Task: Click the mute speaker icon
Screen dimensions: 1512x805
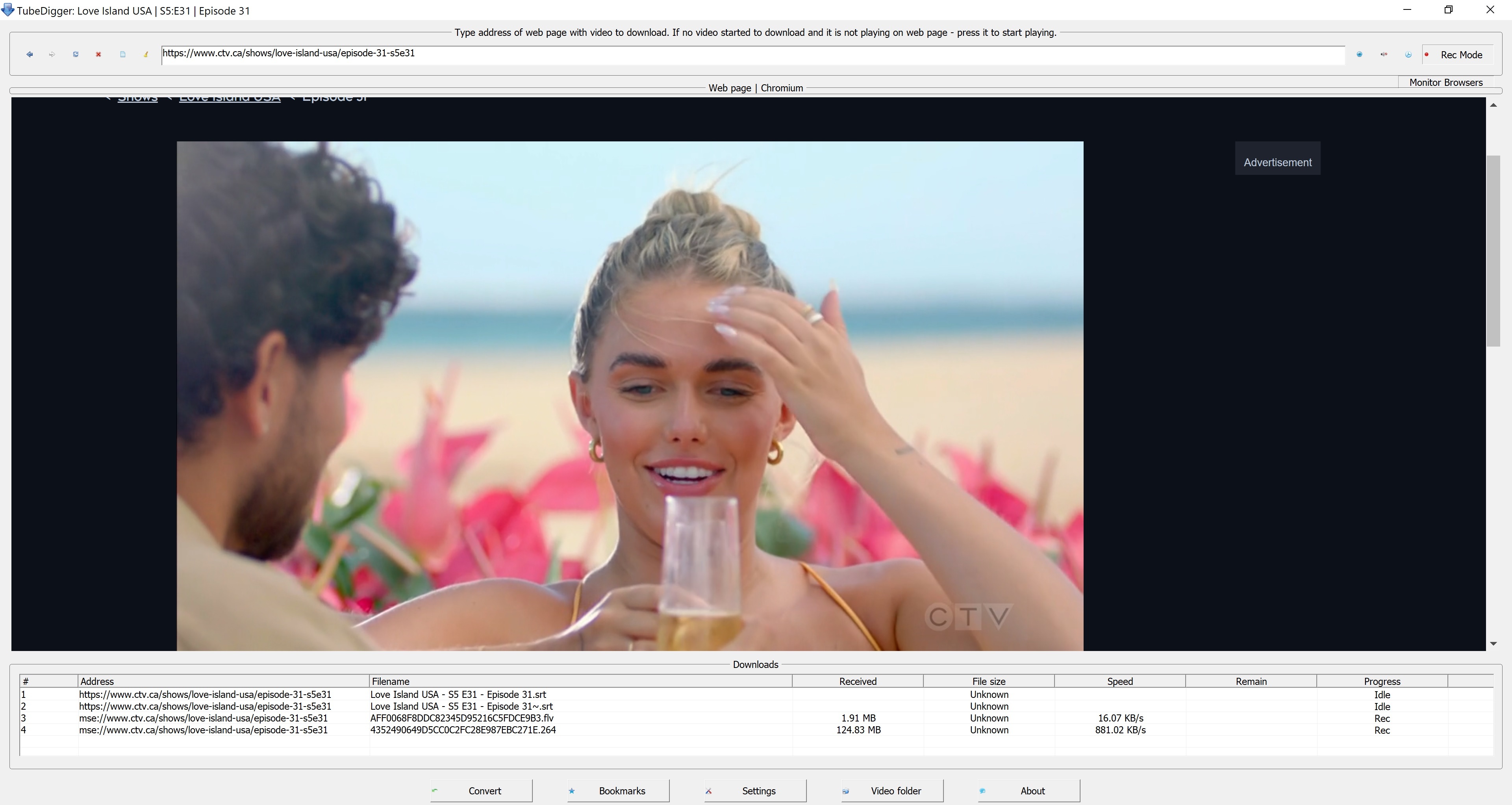Action: pos(1384,55)
